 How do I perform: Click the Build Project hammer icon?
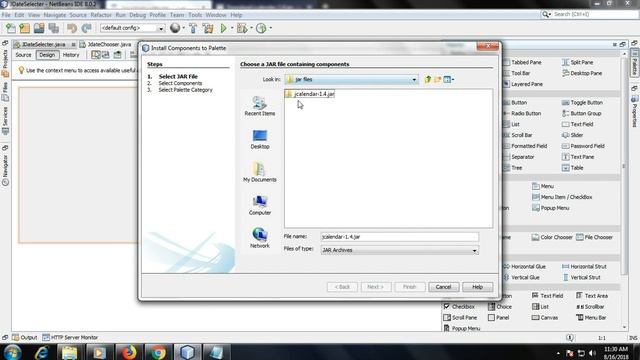[193, 28]
